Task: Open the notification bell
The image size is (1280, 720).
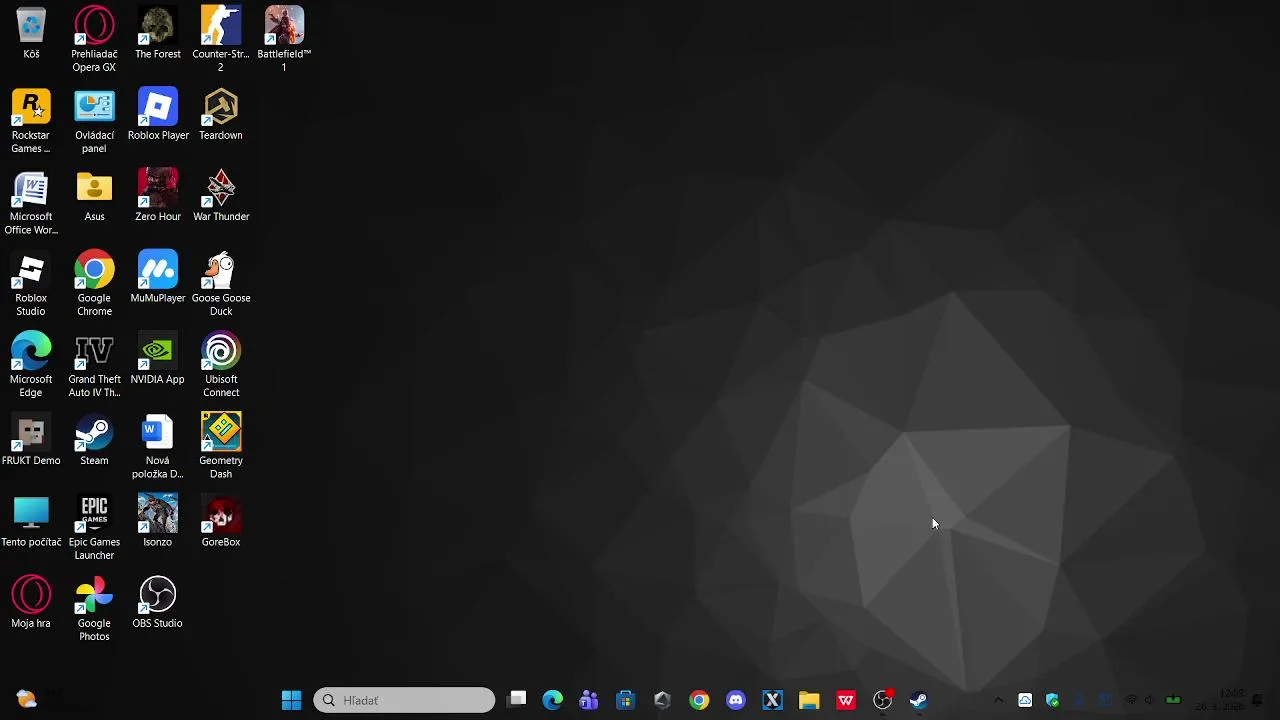Action: pyautogui.click(x=1257, y=700)
